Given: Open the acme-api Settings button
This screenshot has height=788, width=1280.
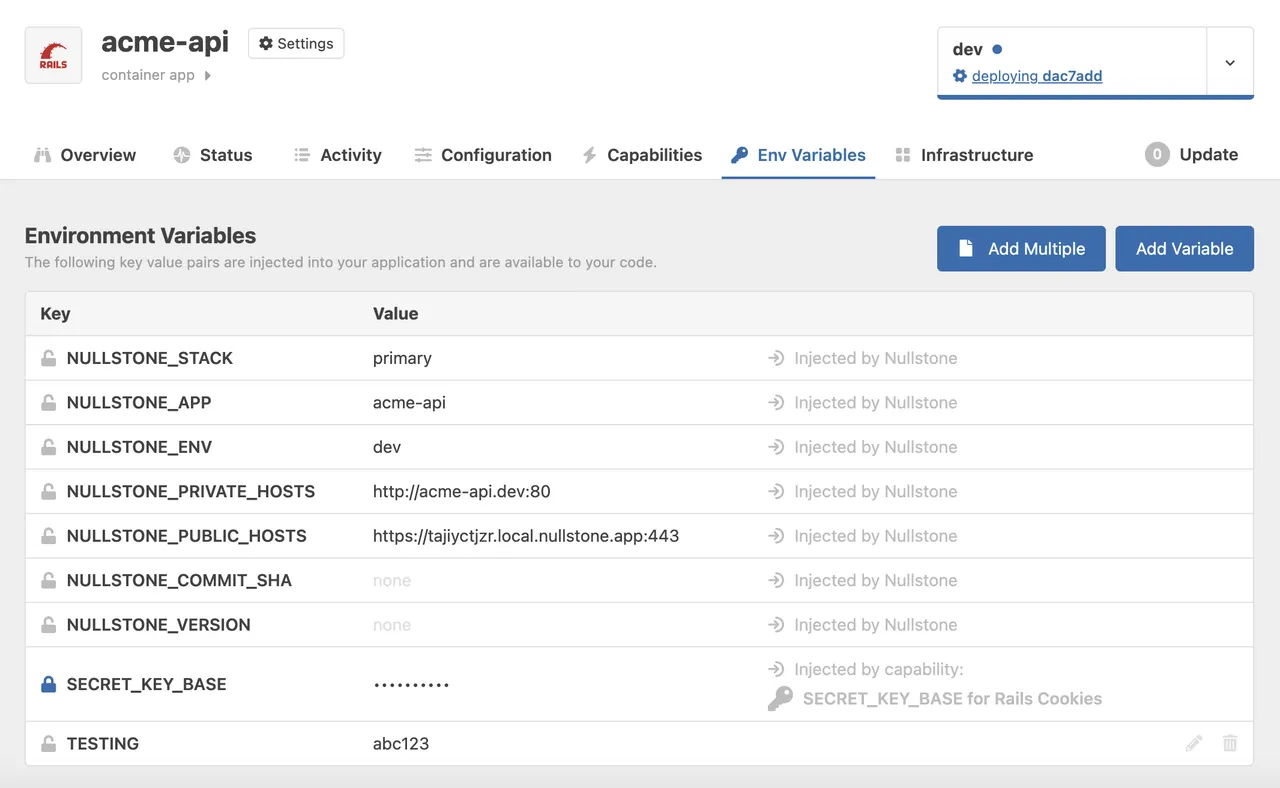Looking at the screenshot, I should pos(296,43).
